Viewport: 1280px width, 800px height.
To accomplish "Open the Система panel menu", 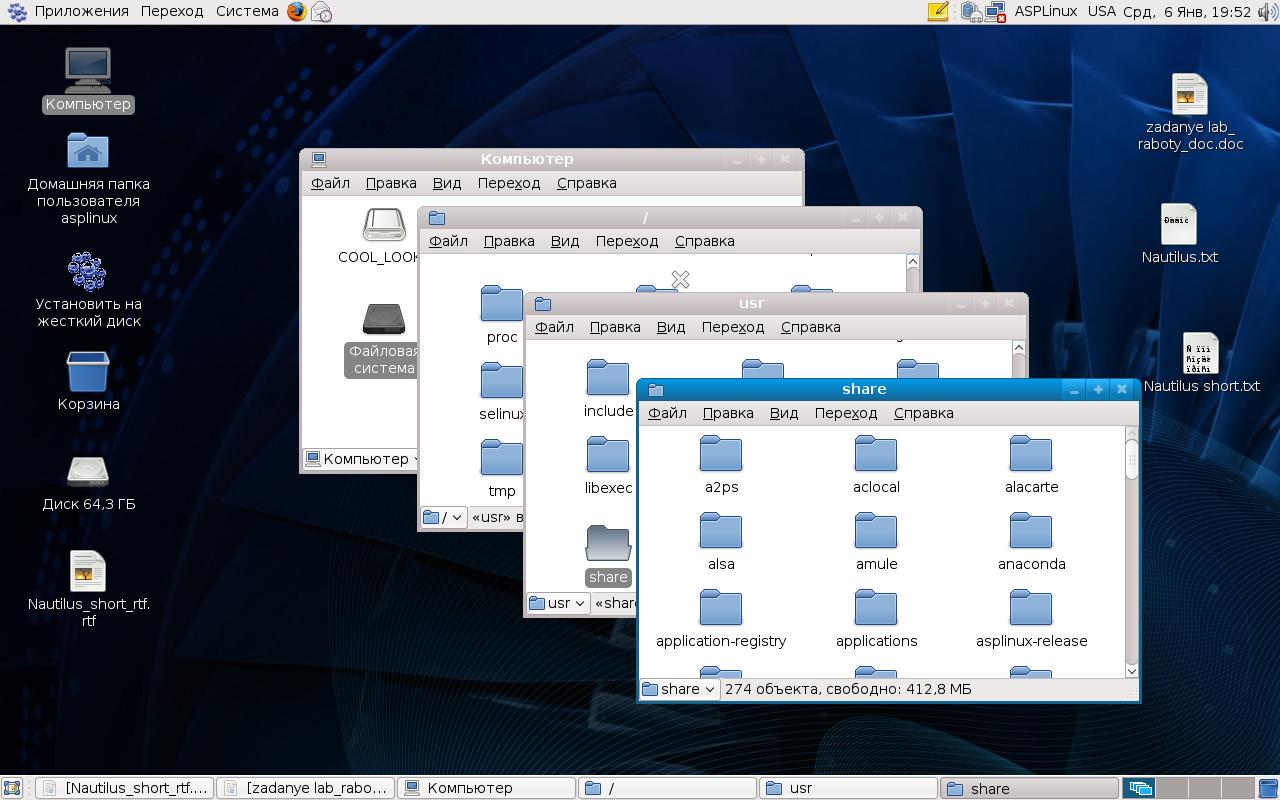I will click(x=247, y=12).
